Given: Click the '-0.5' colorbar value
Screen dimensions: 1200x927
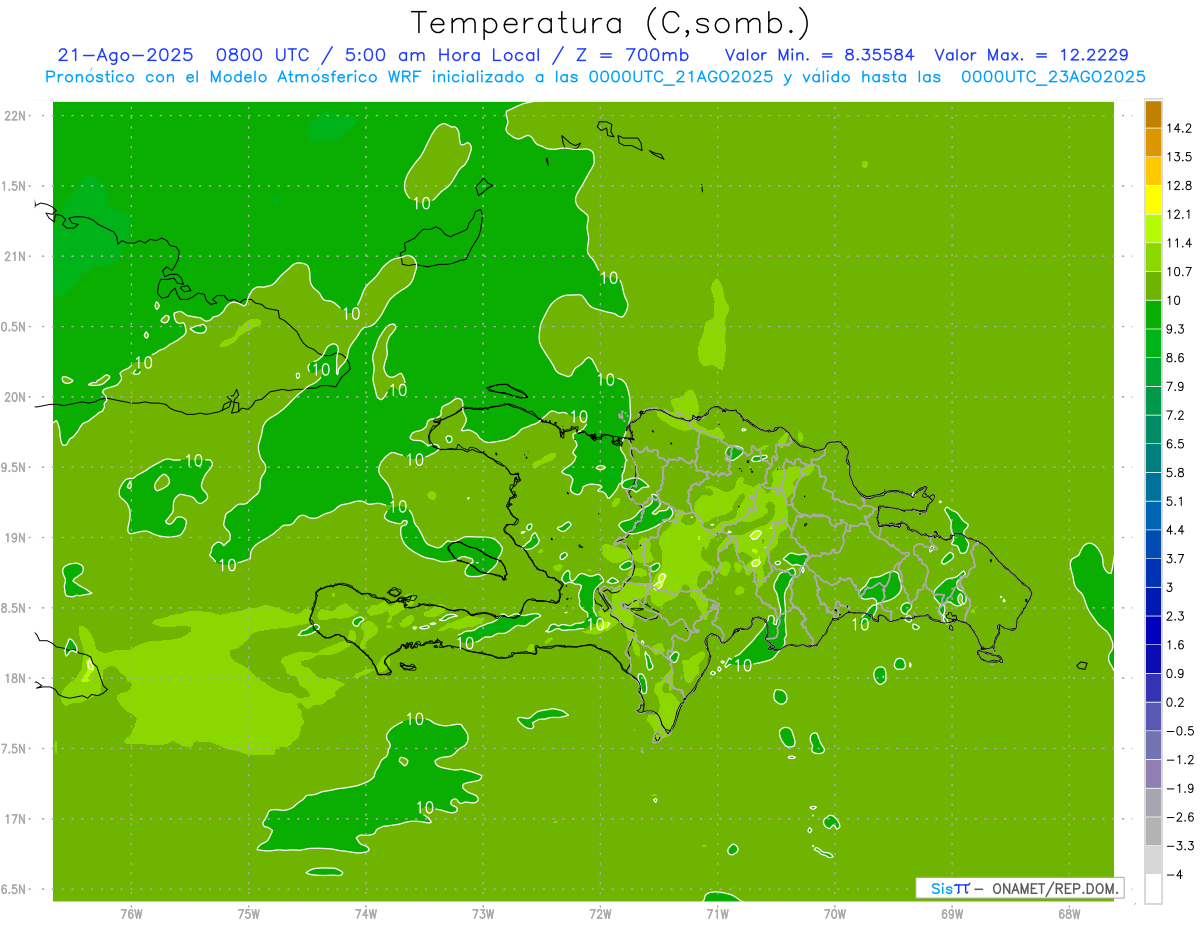Looking at the screenshot, I should (1179, 731).
